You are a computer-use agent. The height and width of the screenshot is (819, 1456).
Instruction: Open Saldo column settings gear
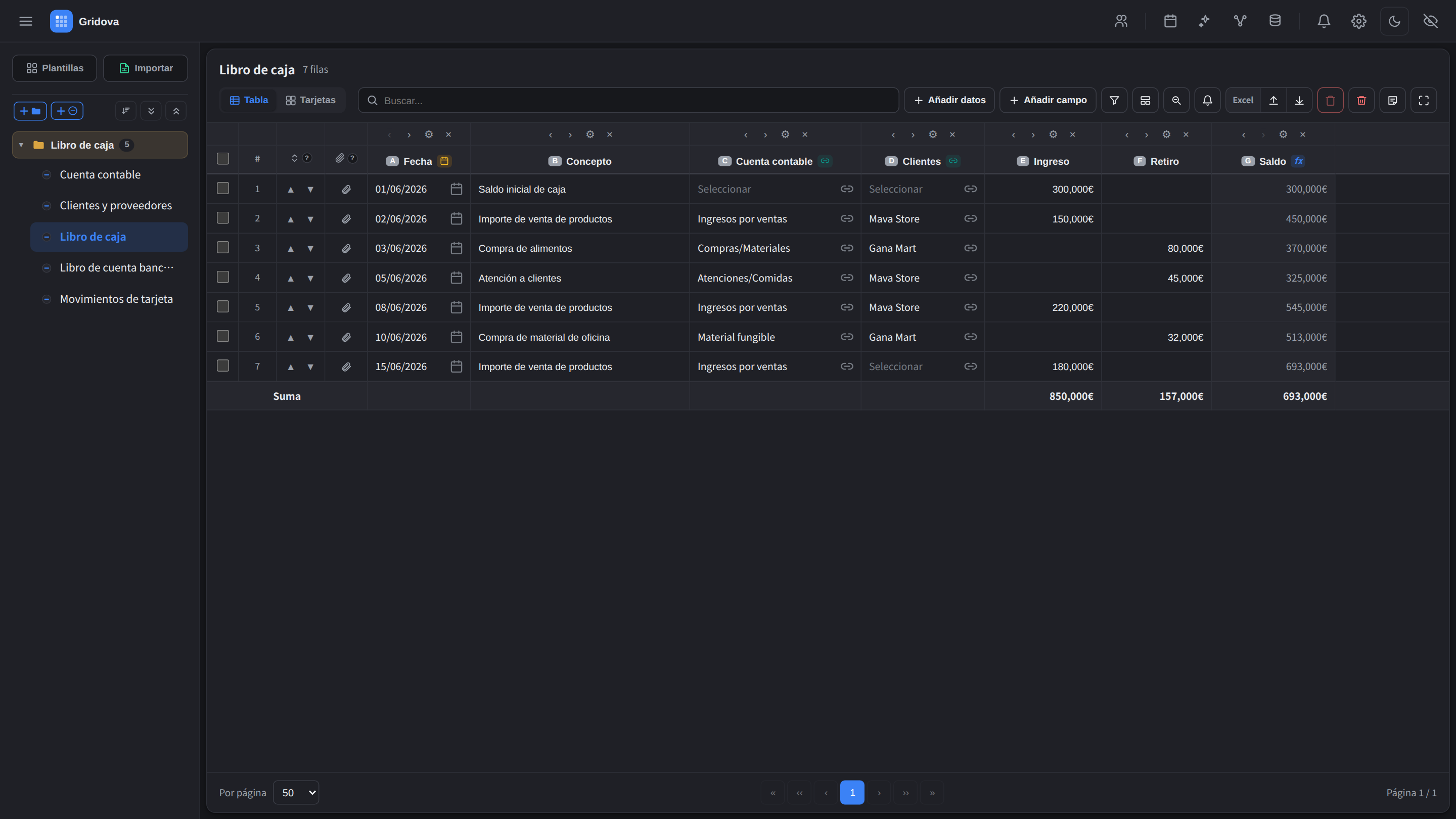(x=1283, y=134)
